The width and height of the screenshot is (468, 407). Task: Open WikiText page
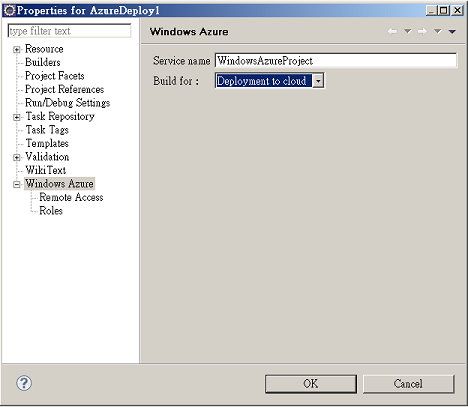click(46, 170)
